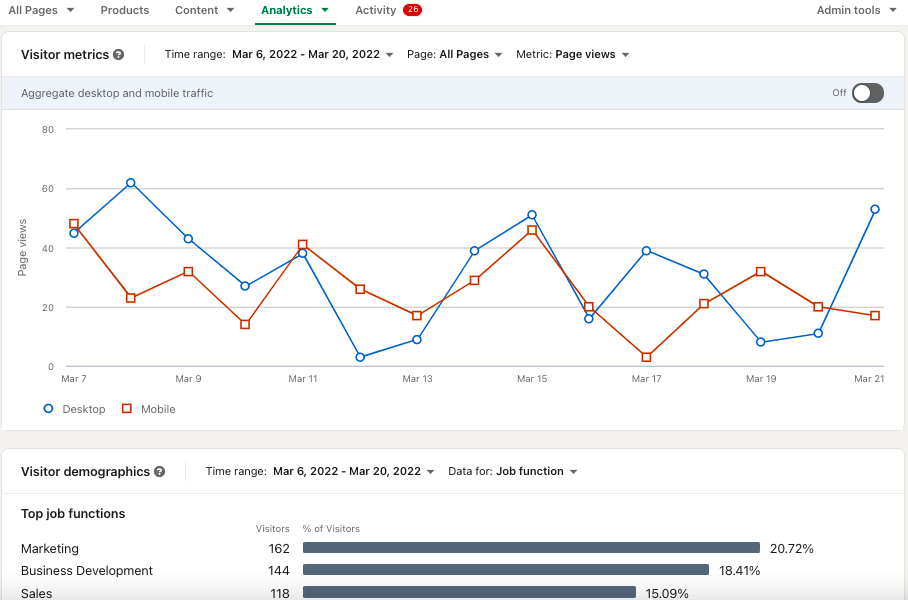Change the Visitor demographics time range
Image resolution: width=908 pixels, height=600 pixels.
(354, 471)
